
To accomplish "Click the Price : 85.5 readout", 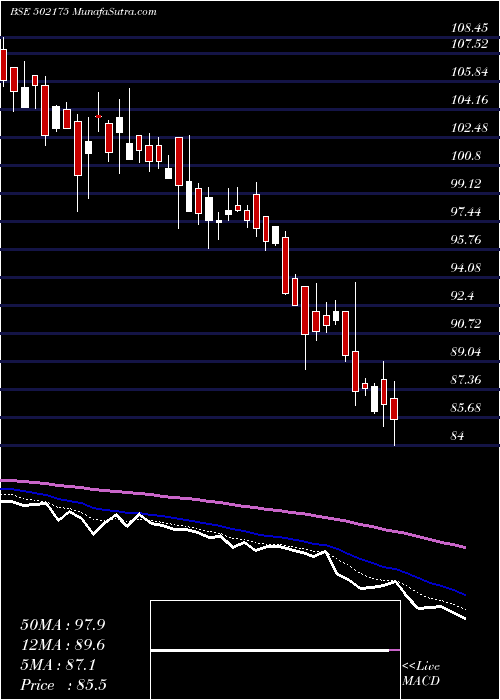I will click(x=63, y=685).
